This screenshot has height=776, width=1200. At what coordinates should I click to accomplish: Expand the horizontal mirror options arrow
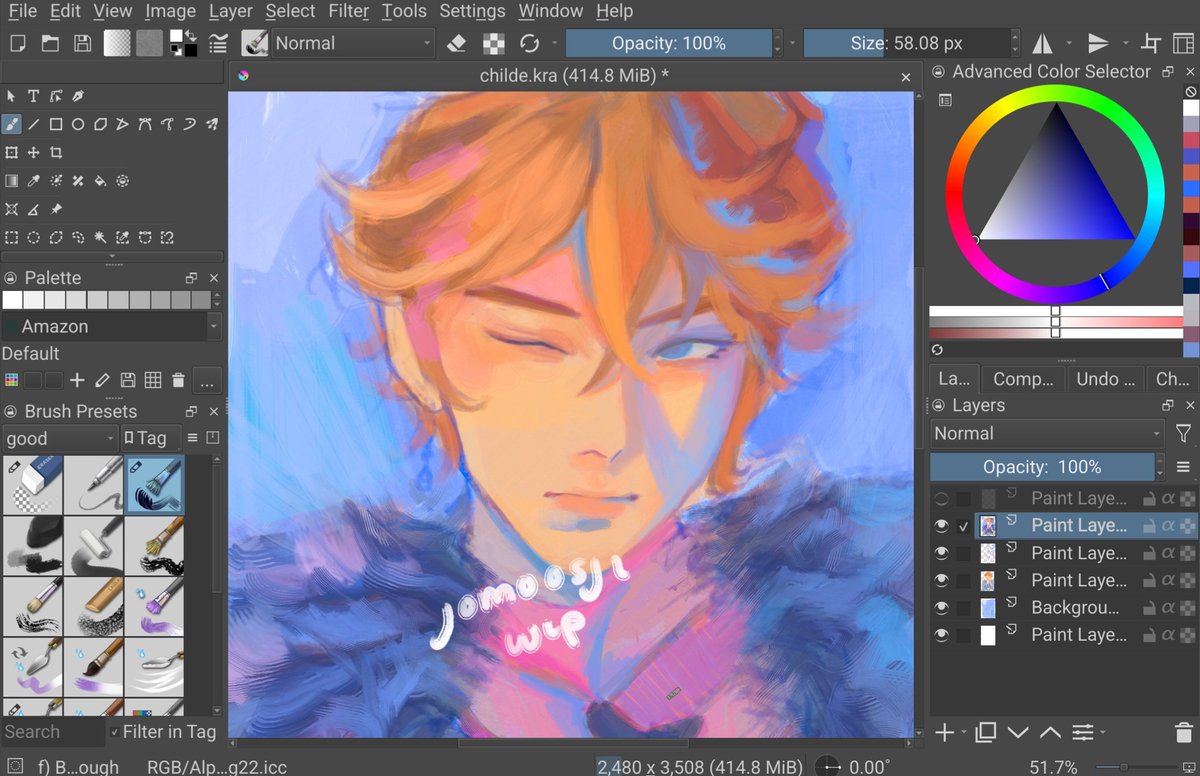tap(1069, 43)
